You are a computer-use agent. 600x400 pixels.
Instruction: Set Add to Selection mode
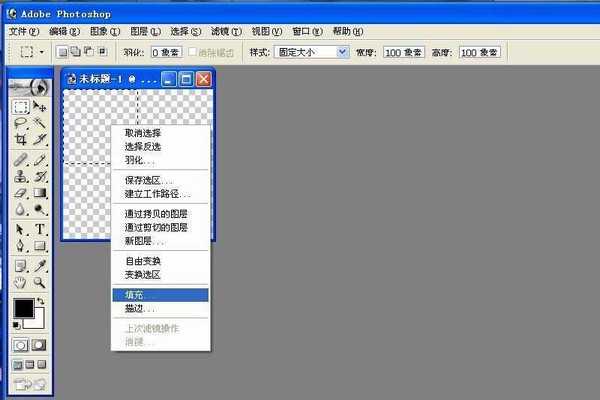coord(75,51)
